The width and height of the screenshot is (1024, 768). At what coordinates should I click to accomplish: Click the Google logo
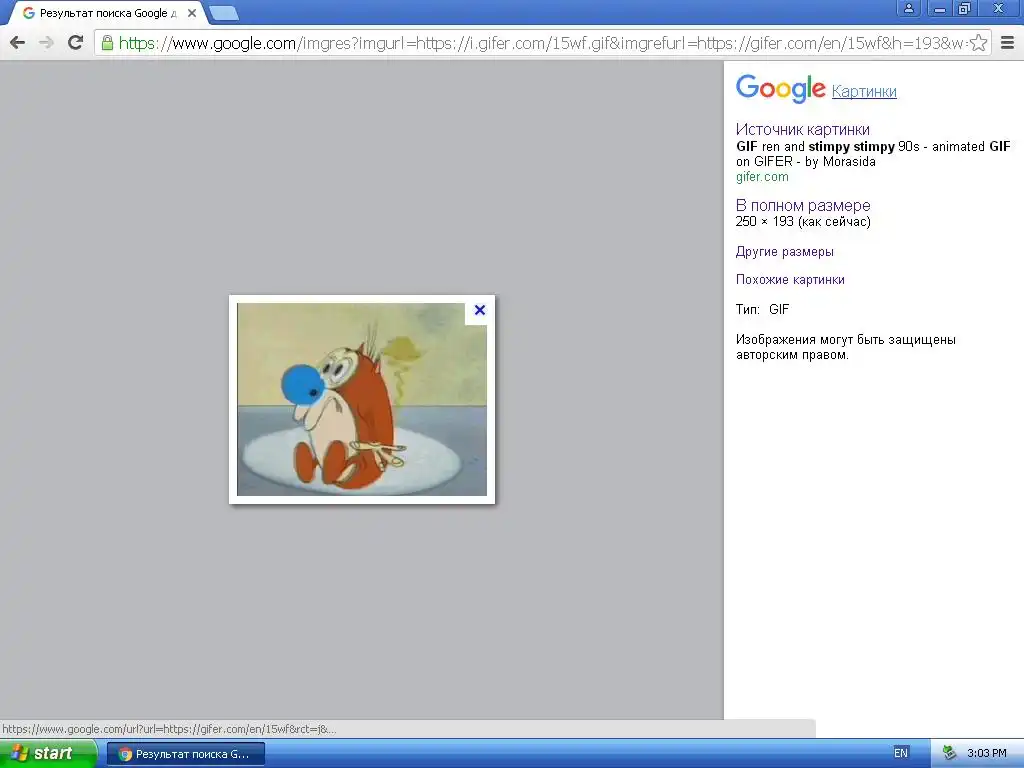(780, 89)
